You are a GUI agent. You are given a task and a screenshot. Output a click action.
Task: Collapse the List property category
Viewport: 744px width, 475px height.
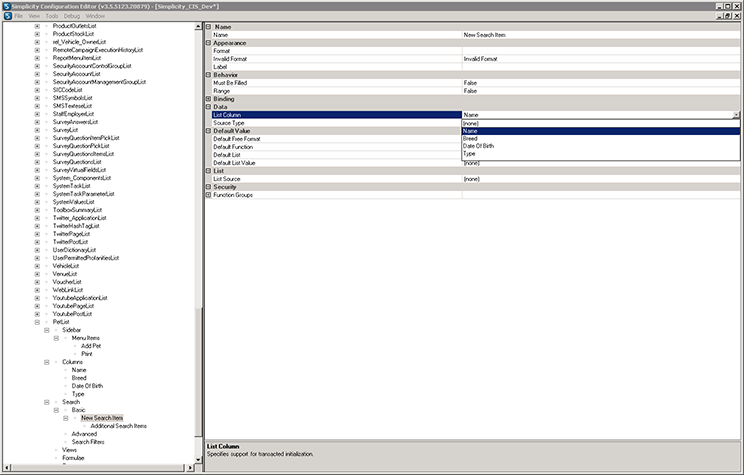[x=208, y=171]
